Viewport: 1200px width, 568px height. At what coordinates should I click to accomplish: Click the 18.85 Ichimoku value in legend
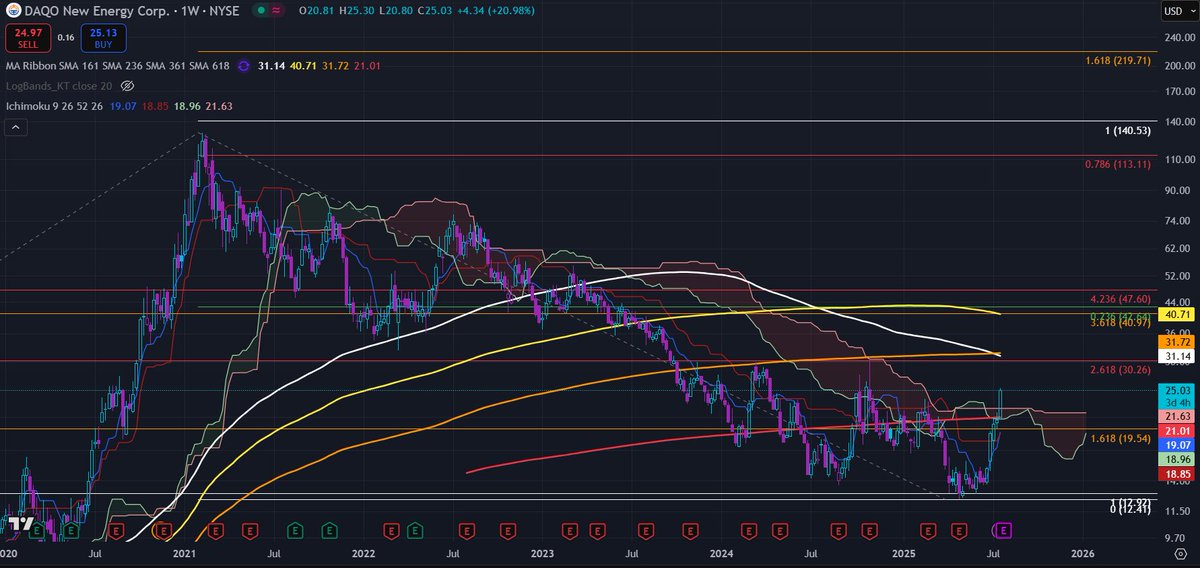(x=157, y=104)
